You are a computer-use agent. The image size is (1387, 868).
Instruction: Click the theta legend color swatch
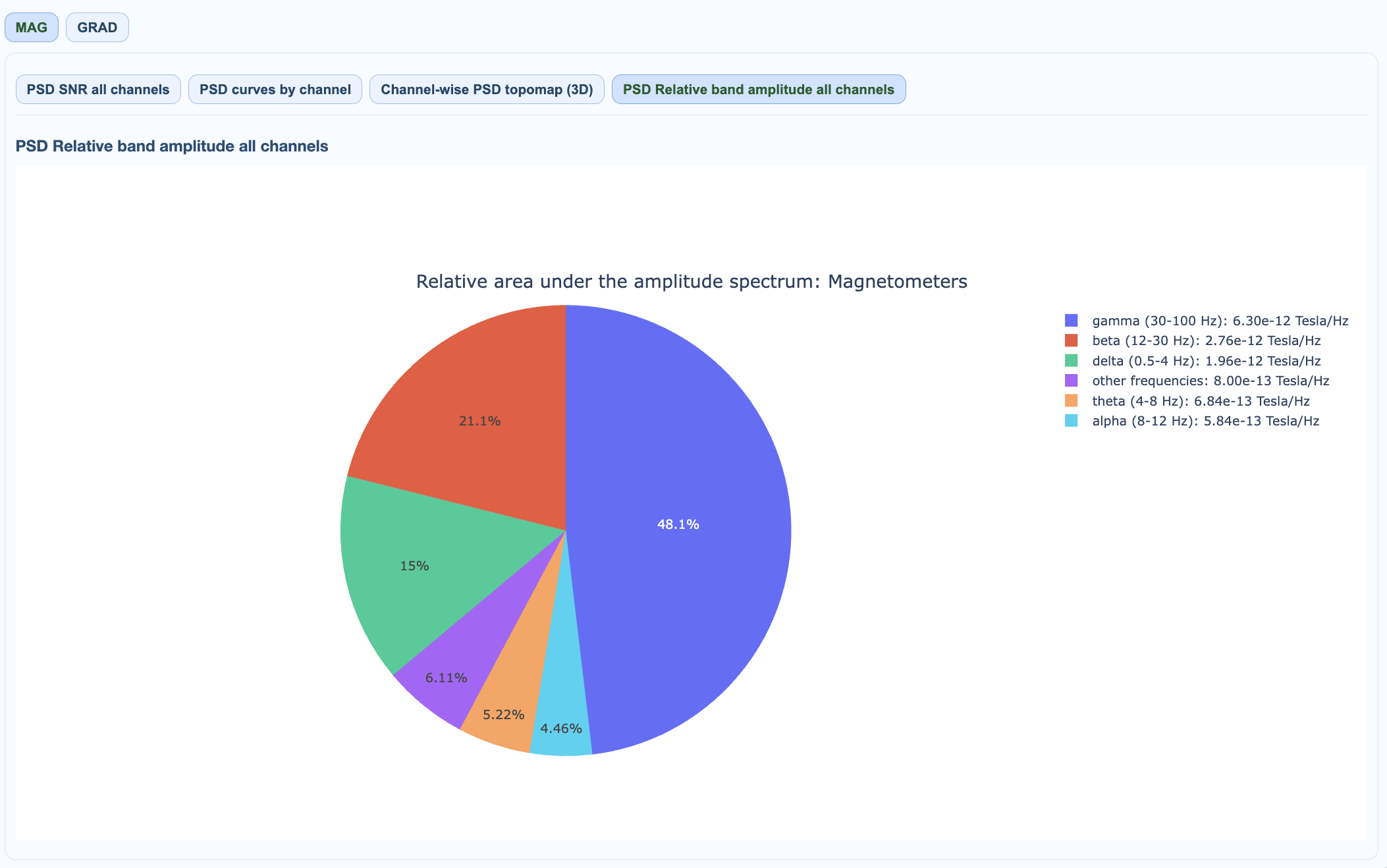1071,401
